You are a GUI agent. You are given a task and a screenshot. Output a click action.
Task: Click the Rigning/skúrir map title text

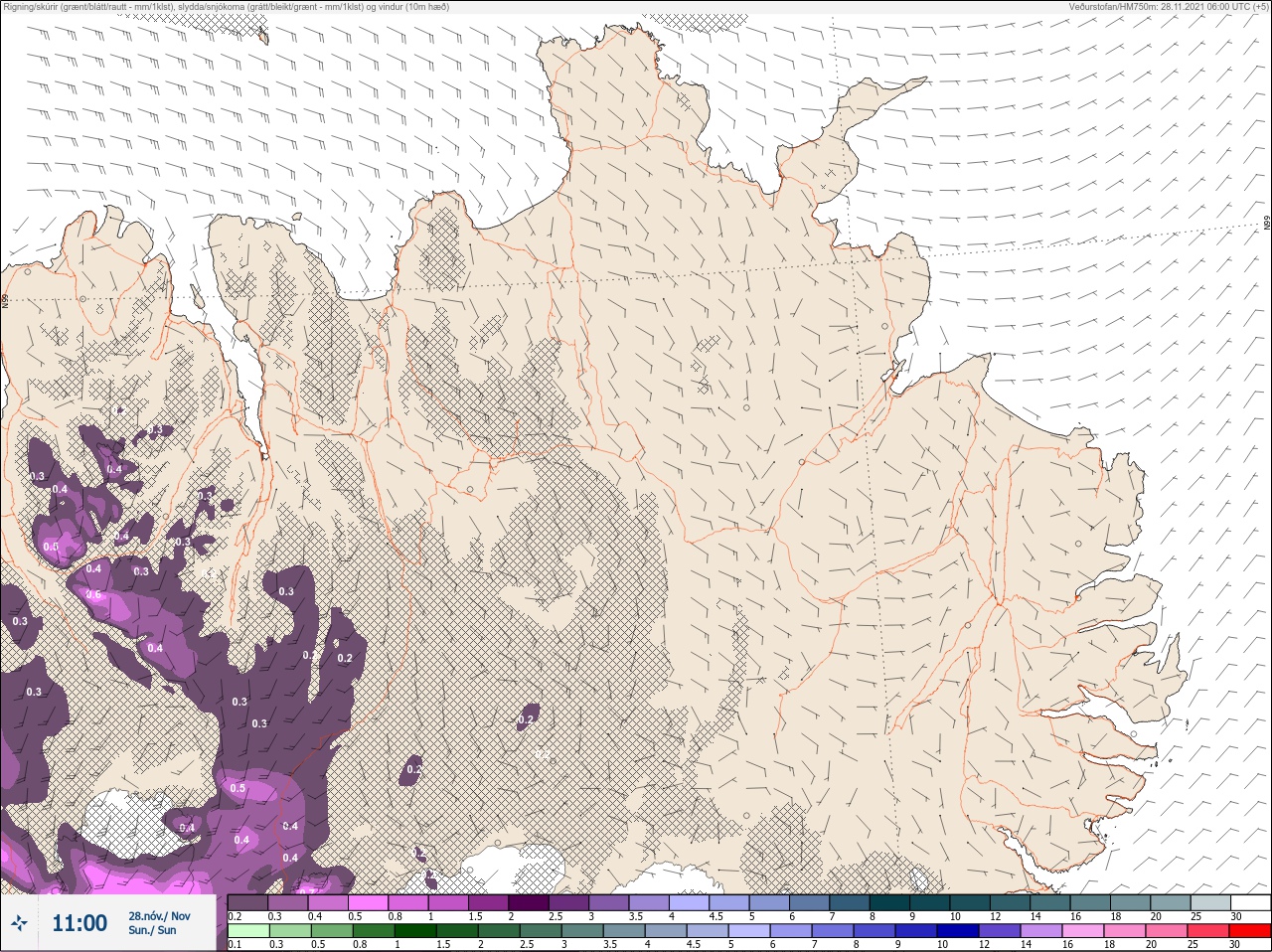pos(225,6)
